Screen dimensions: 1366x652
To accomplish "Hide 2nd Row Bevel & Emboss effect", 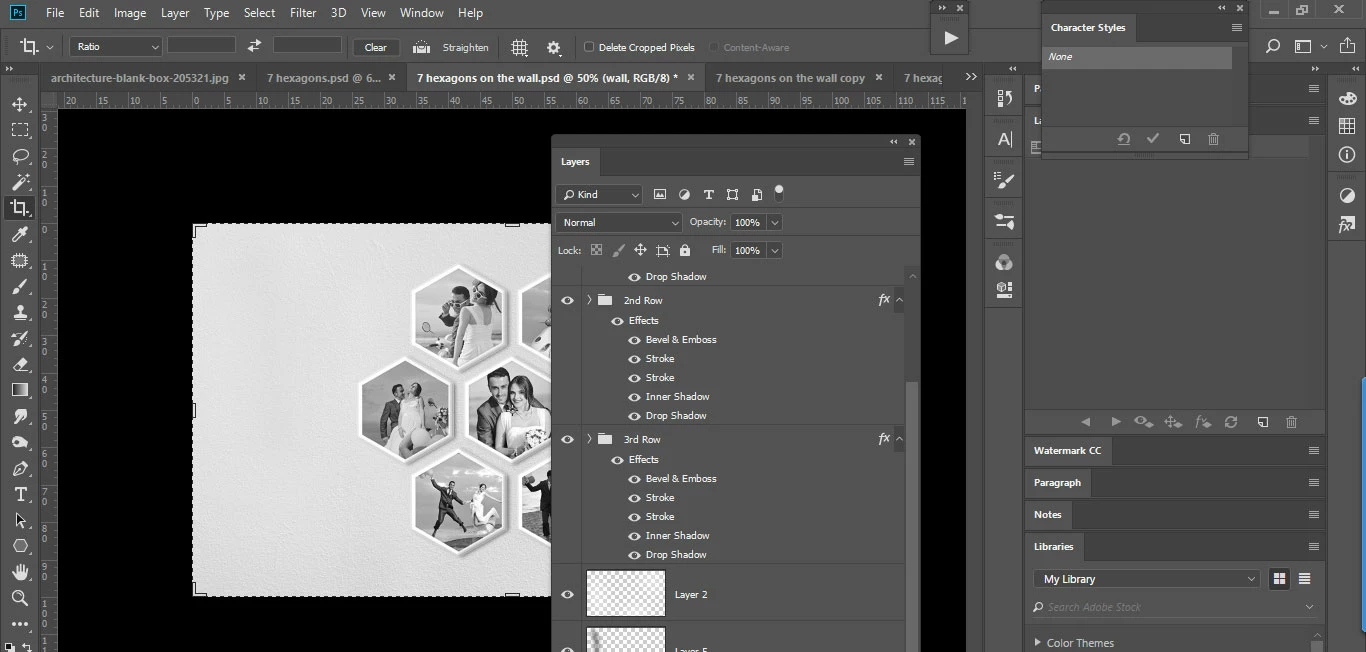I will (634, 340).
